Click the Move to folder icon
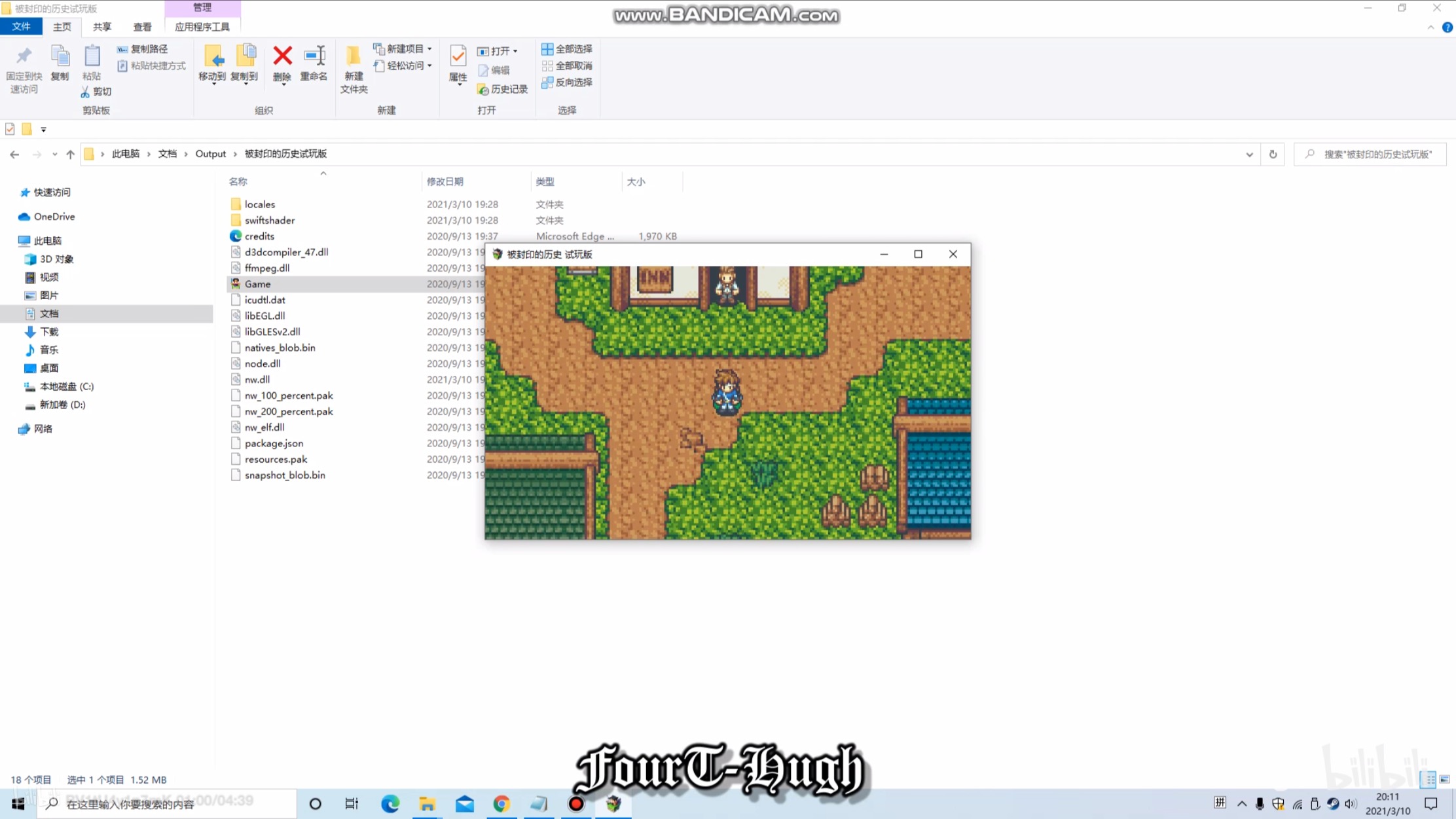This screenshot has height=819, width=1456. click(213, 56)
